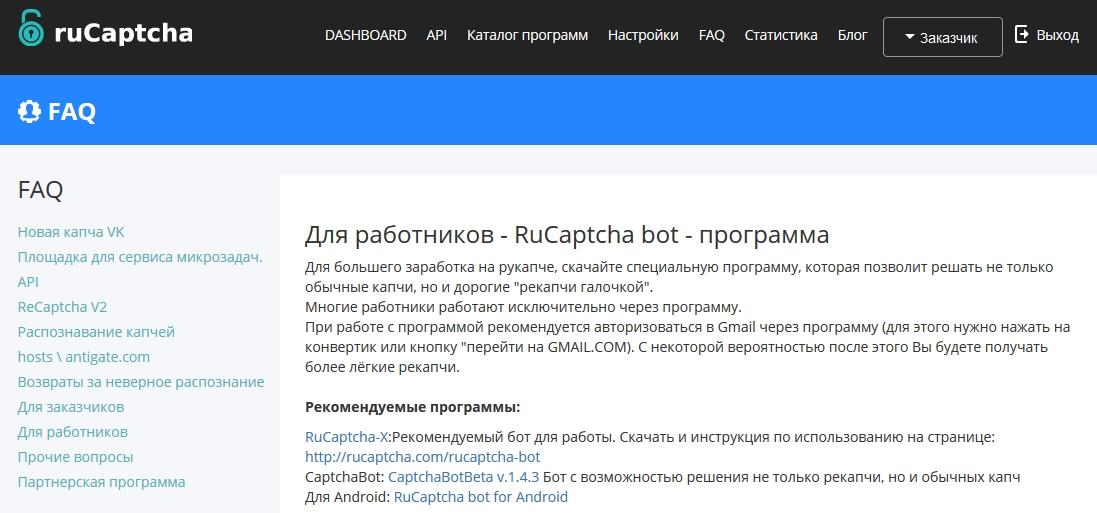Image resolution: width=1097 pixels, height=513 pixels.
Task: Open Настройки in the top menu
Action: [x=643, y=35]
